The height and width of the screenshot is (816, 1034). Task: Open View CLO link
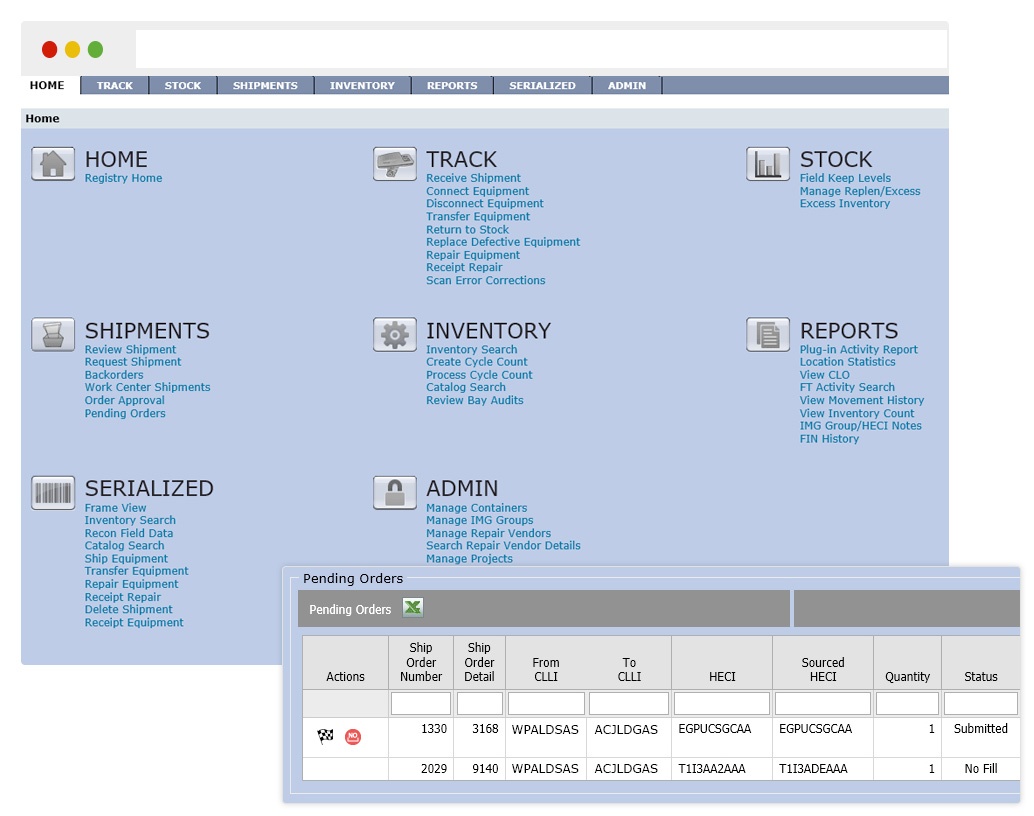pos(824,375)
